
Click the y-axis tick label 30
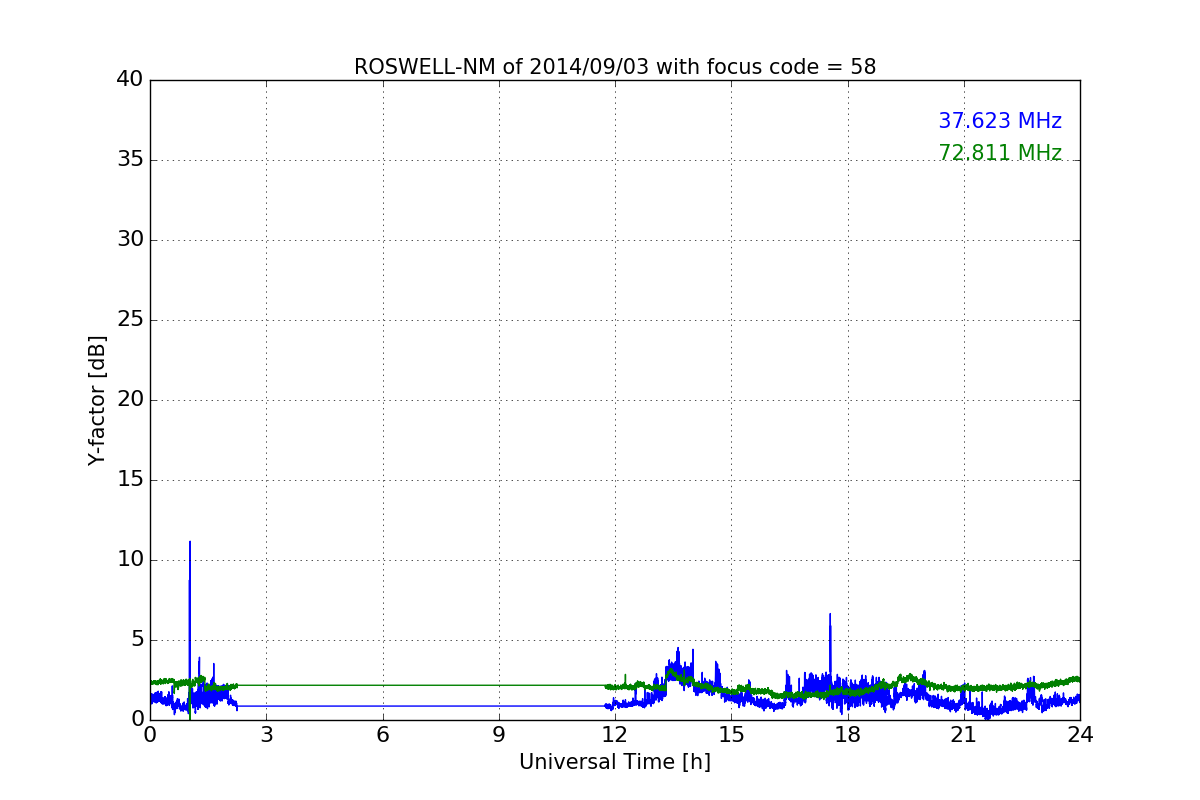[x=129, y=240]
